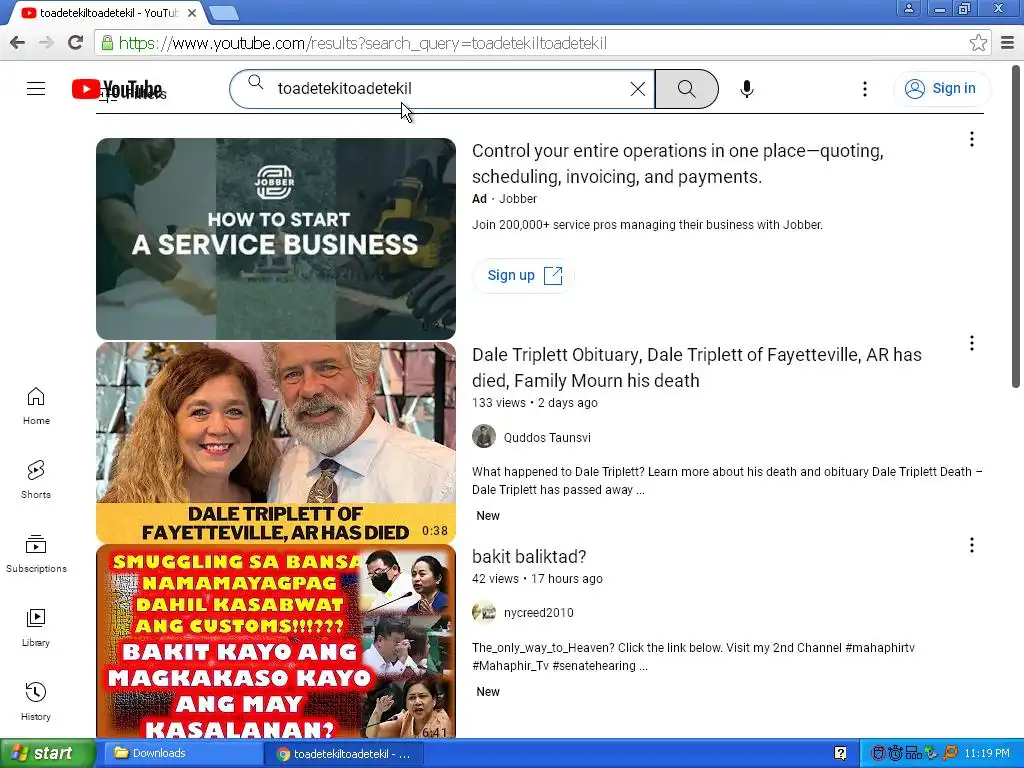This screenshot has width=1024, height=768.
Task: Play the Smuggling sa Bansa video thumbnail
Action: [x=276, y=641]
